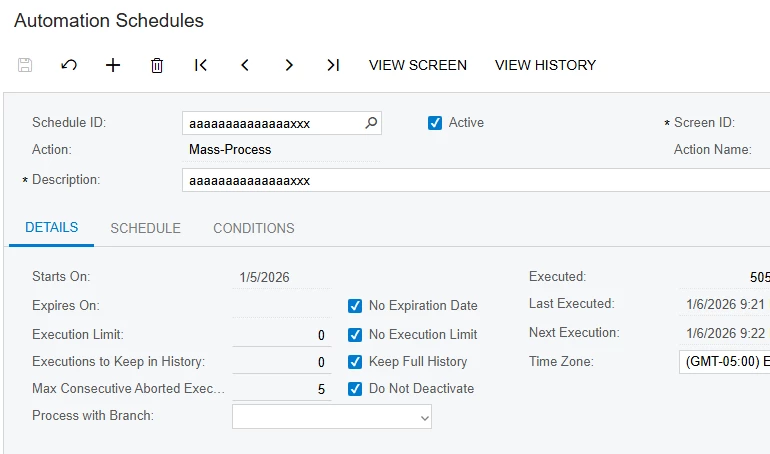Toggle No Expiration Date checkbox

tap(355, 306)
